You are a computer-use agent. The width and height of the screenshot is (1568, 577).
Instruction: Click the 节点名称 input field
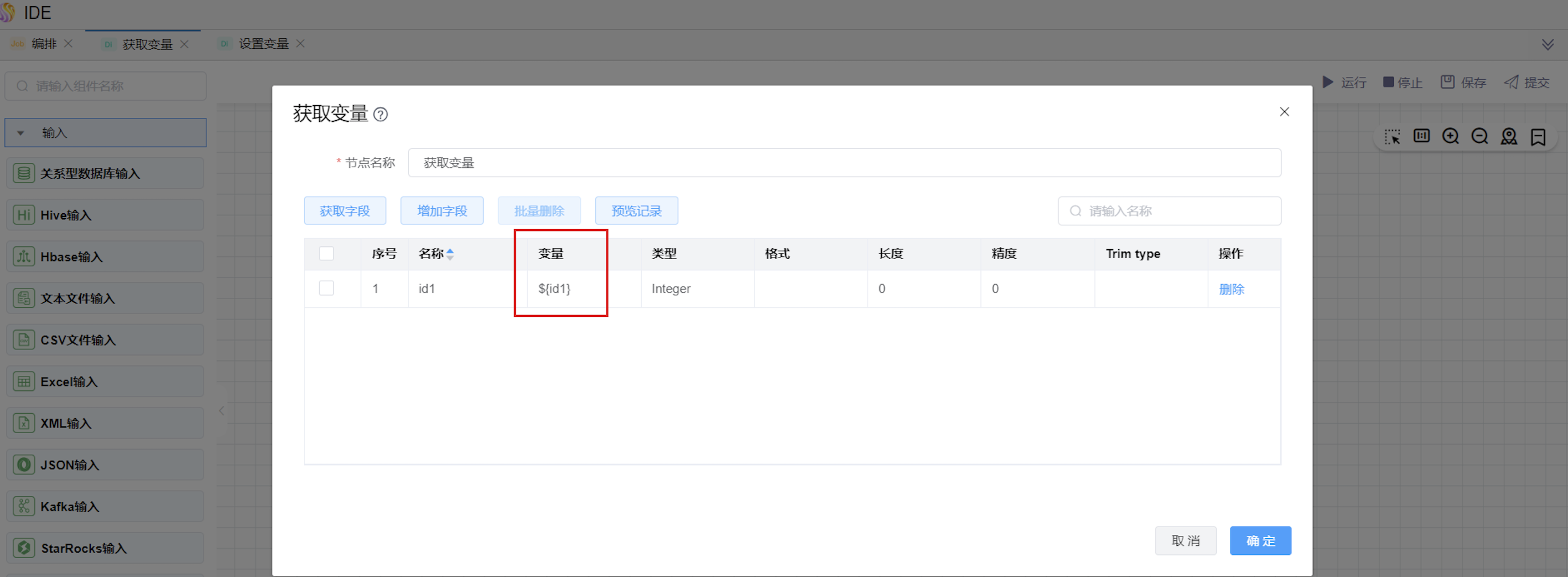(844, 163)
